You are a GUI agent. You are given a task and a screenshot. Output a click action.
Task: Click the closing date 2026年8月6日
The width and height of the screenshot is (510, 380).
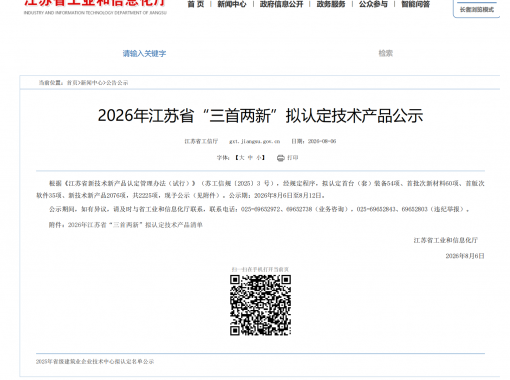465,256
